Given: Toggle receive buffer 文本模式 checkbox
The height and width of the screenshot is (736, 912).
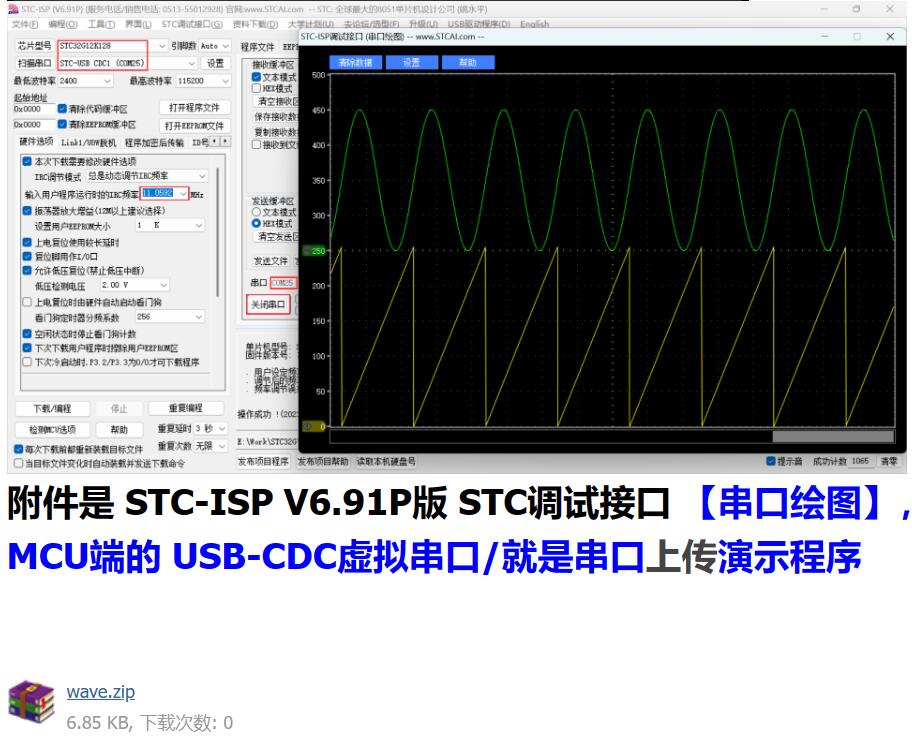Looking at the screenshot, I should [256, 77].
